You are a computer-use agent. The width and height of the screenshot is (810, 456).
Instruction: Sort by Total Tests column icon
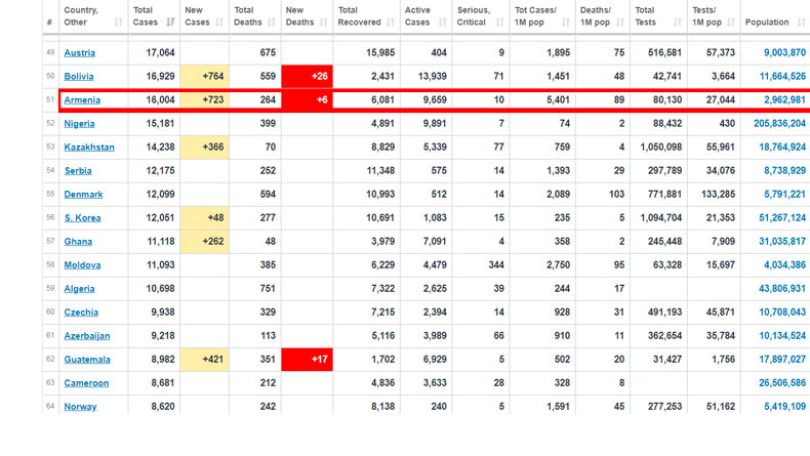pos(678,22)
